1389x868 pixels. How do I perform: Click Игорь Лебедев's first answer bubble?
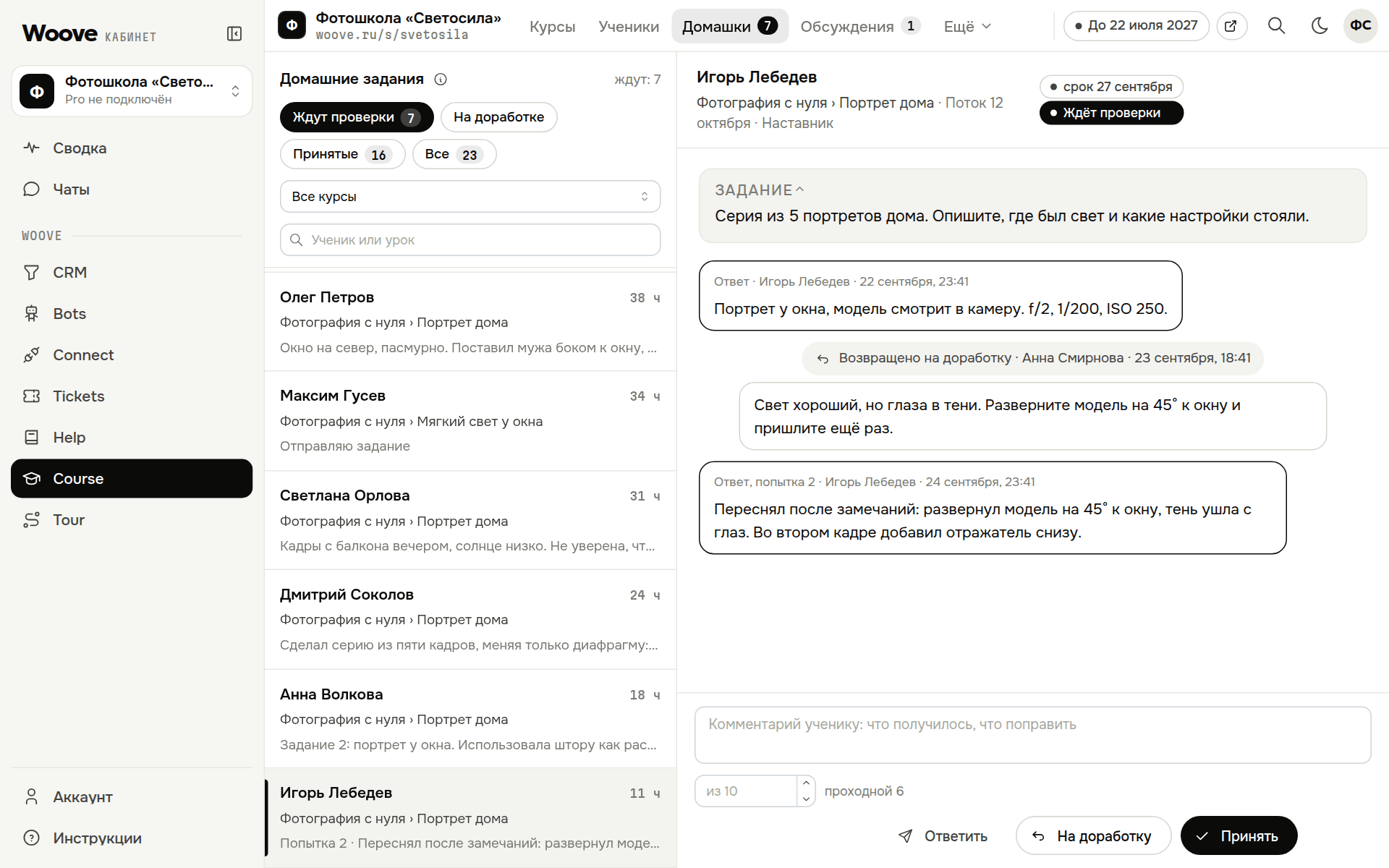(940, 296)
